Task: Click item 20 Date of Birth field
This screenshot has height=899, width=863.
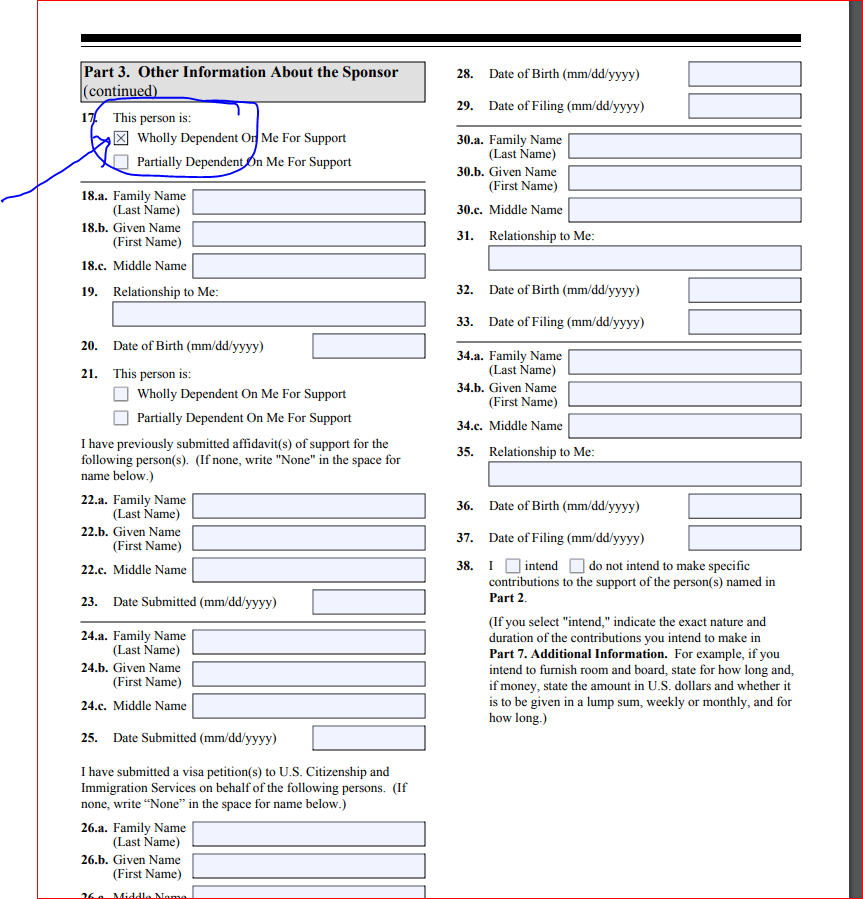Action: coord(368,346)
